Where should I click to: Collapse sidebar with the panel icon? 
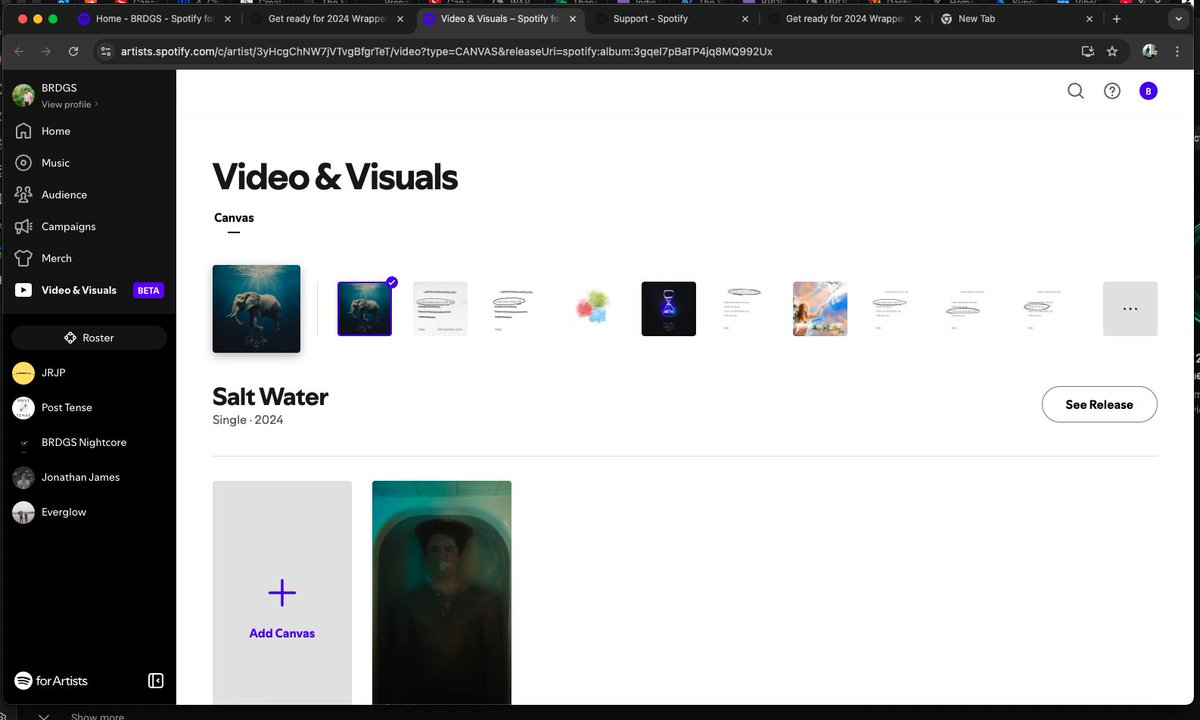tap(156, 681)
